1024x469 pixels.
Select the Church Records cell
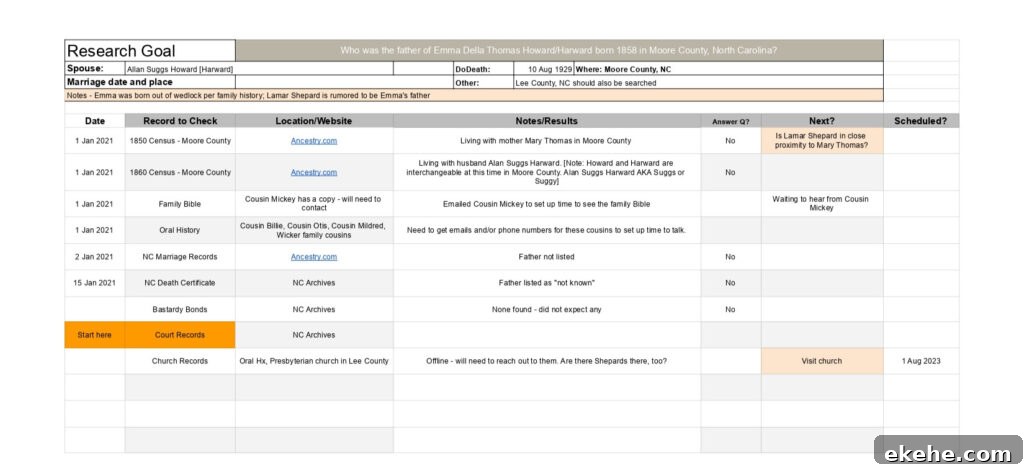point(180,361)
